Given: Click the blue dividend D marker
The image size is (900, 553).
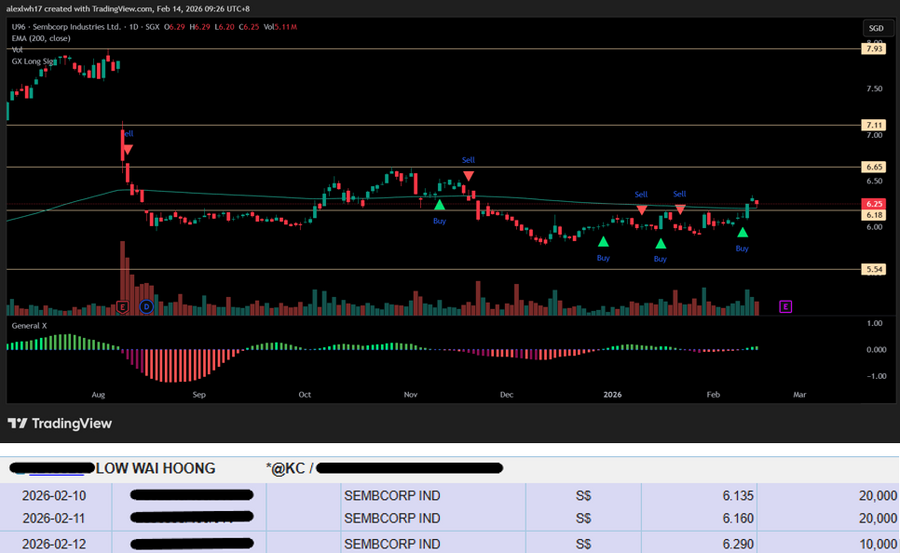Looking at the screenshot, I should (x=147, y=306).
